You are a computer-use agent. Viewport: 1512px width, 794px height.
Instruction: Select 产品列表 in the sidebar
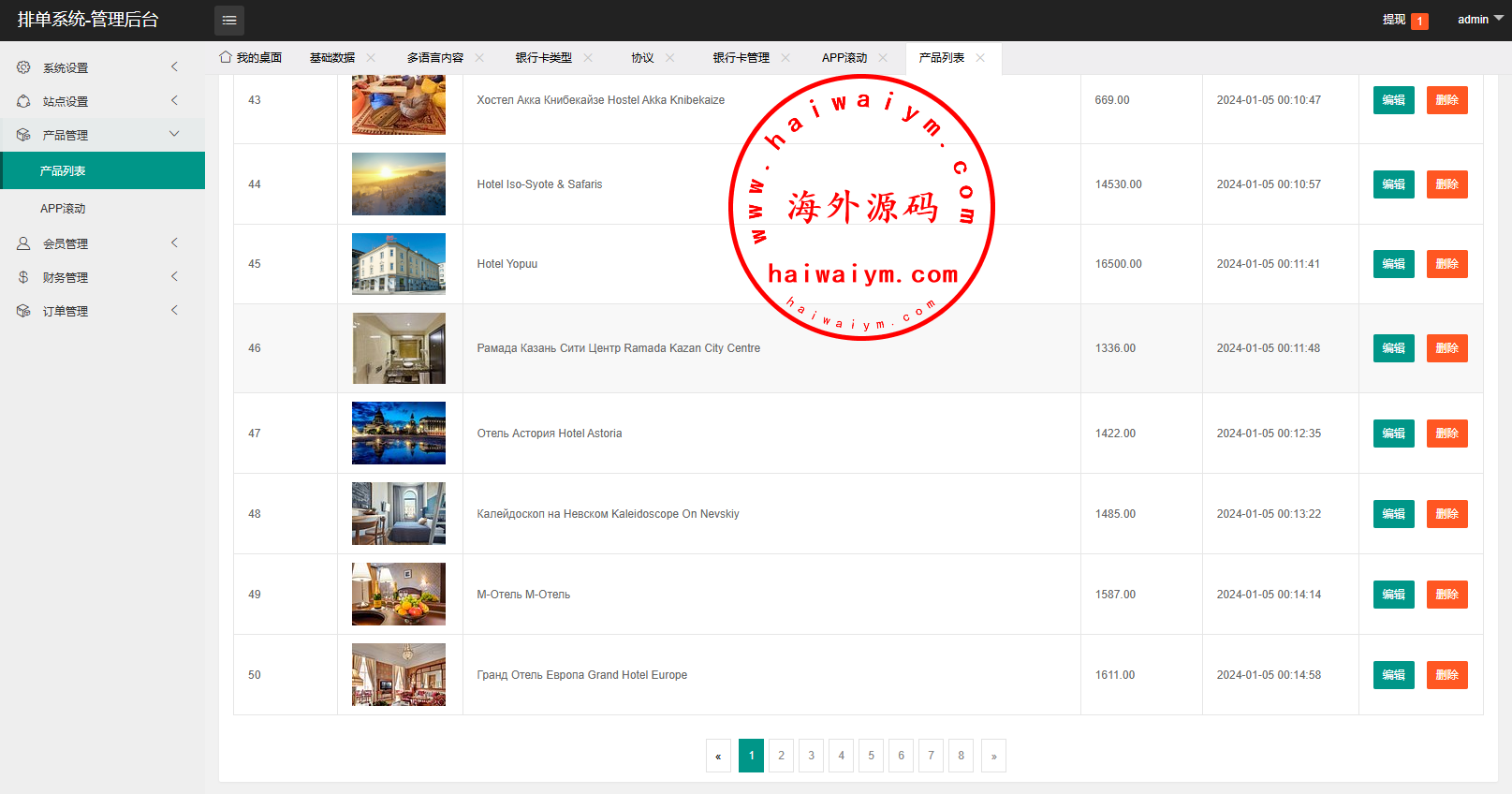(x=102, y=170)
